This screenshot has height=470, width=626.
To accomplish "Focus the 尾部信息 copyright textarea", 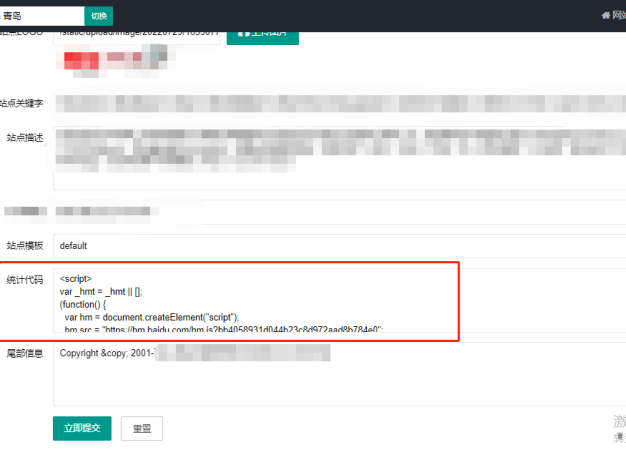I will pyautogui.click(x=340, y=375).
